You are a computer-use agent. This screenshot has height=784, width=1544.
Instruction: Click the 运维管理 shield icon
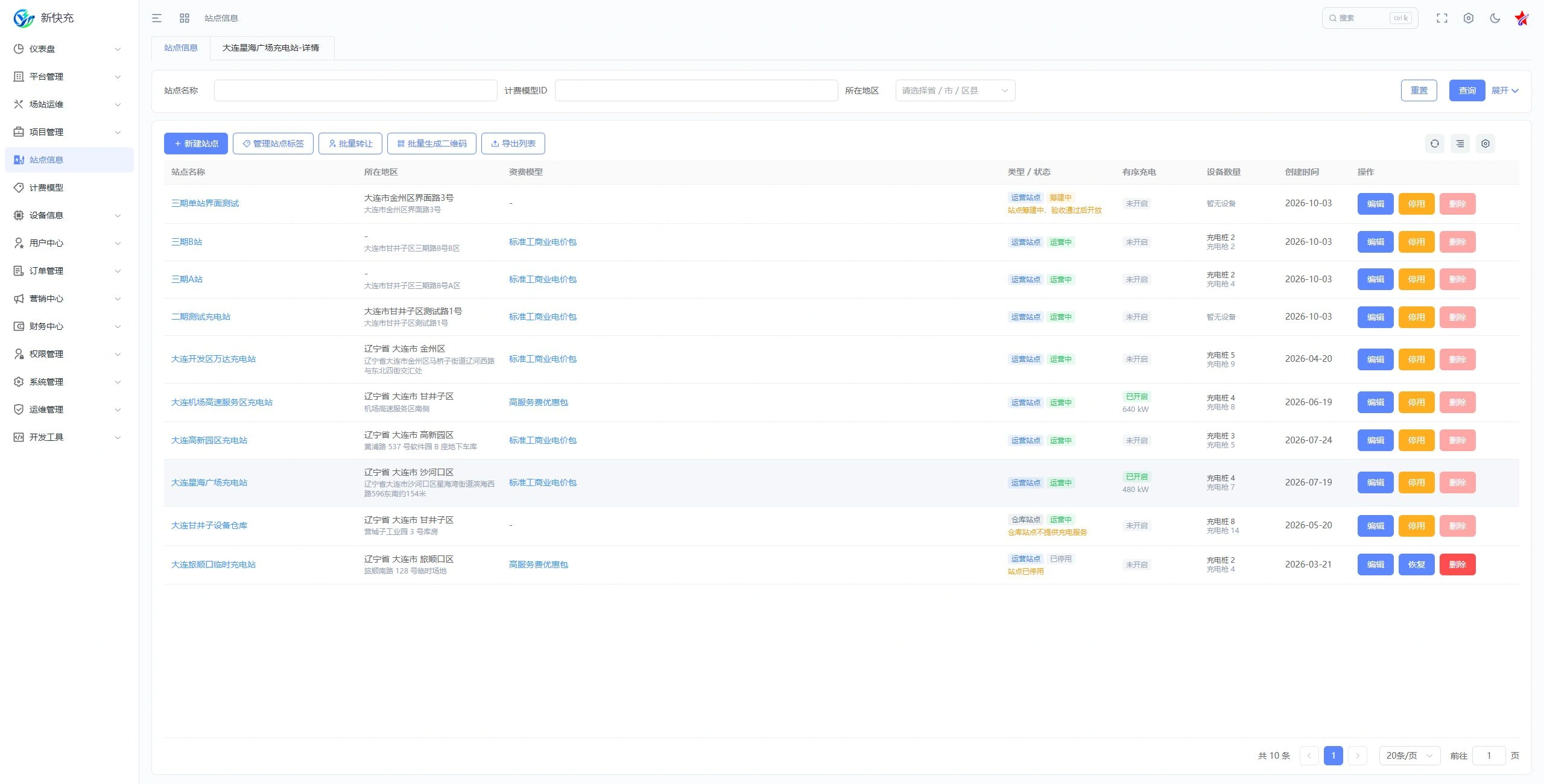click(x=19, y=409)
